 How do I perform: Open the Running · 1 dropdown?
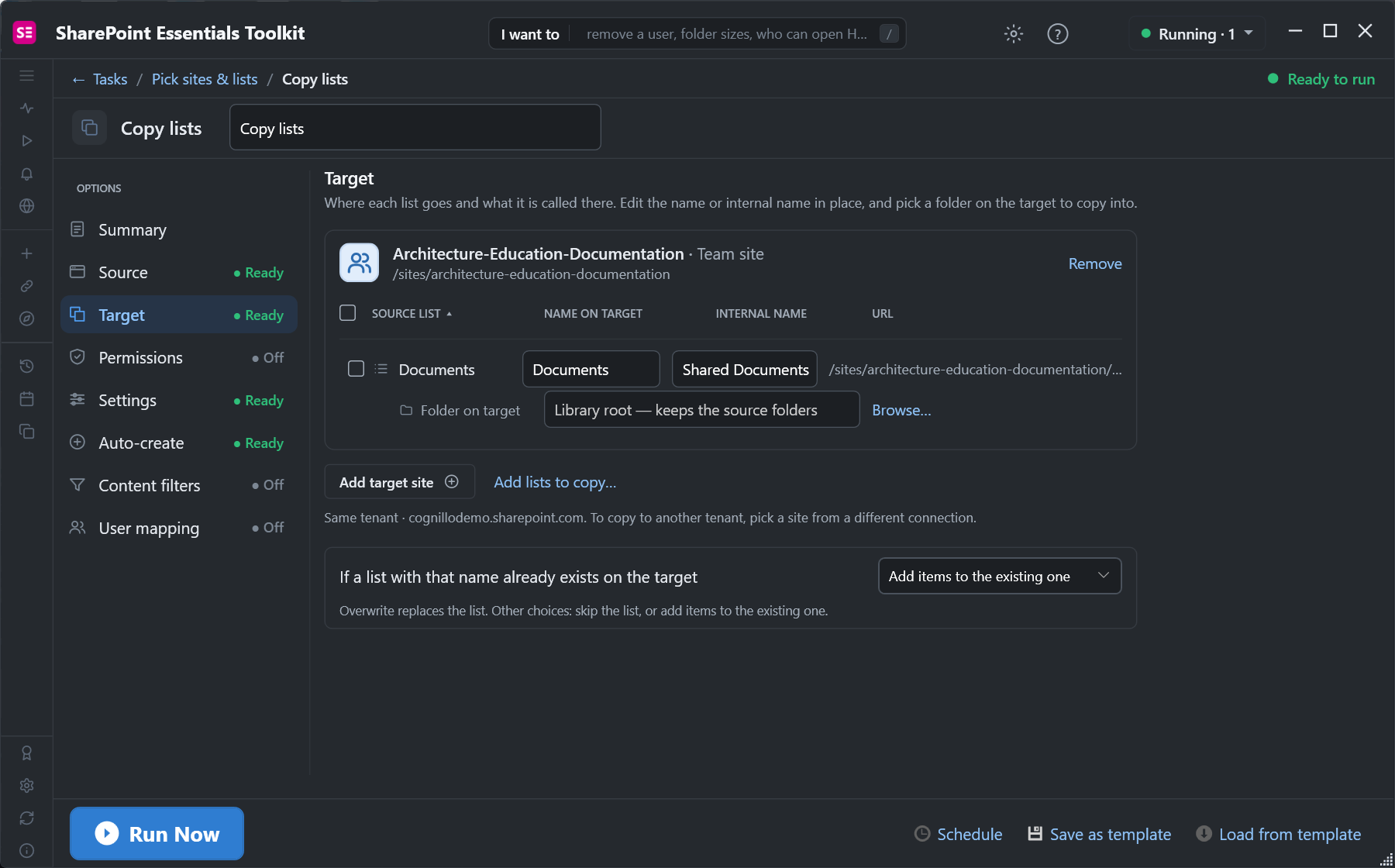click(x=1197, y=33)
